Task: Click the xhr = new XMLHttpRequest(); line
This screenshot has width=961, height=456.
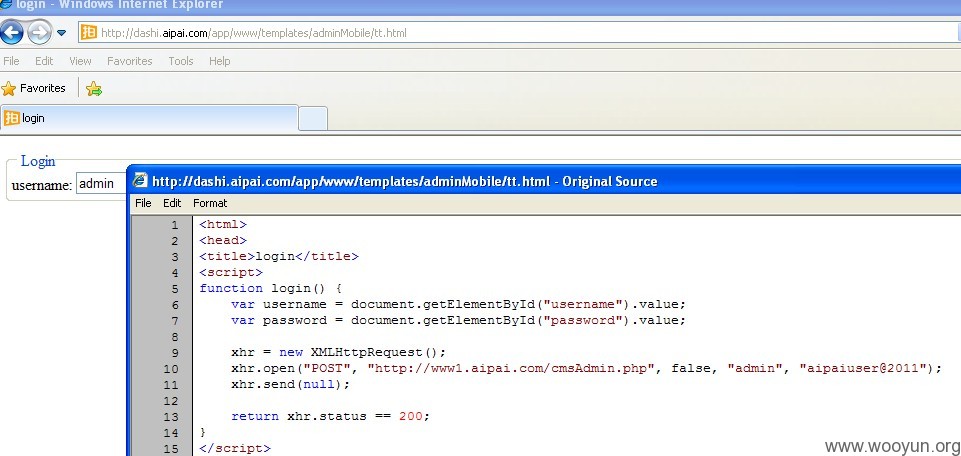Action: coord(339,352)
